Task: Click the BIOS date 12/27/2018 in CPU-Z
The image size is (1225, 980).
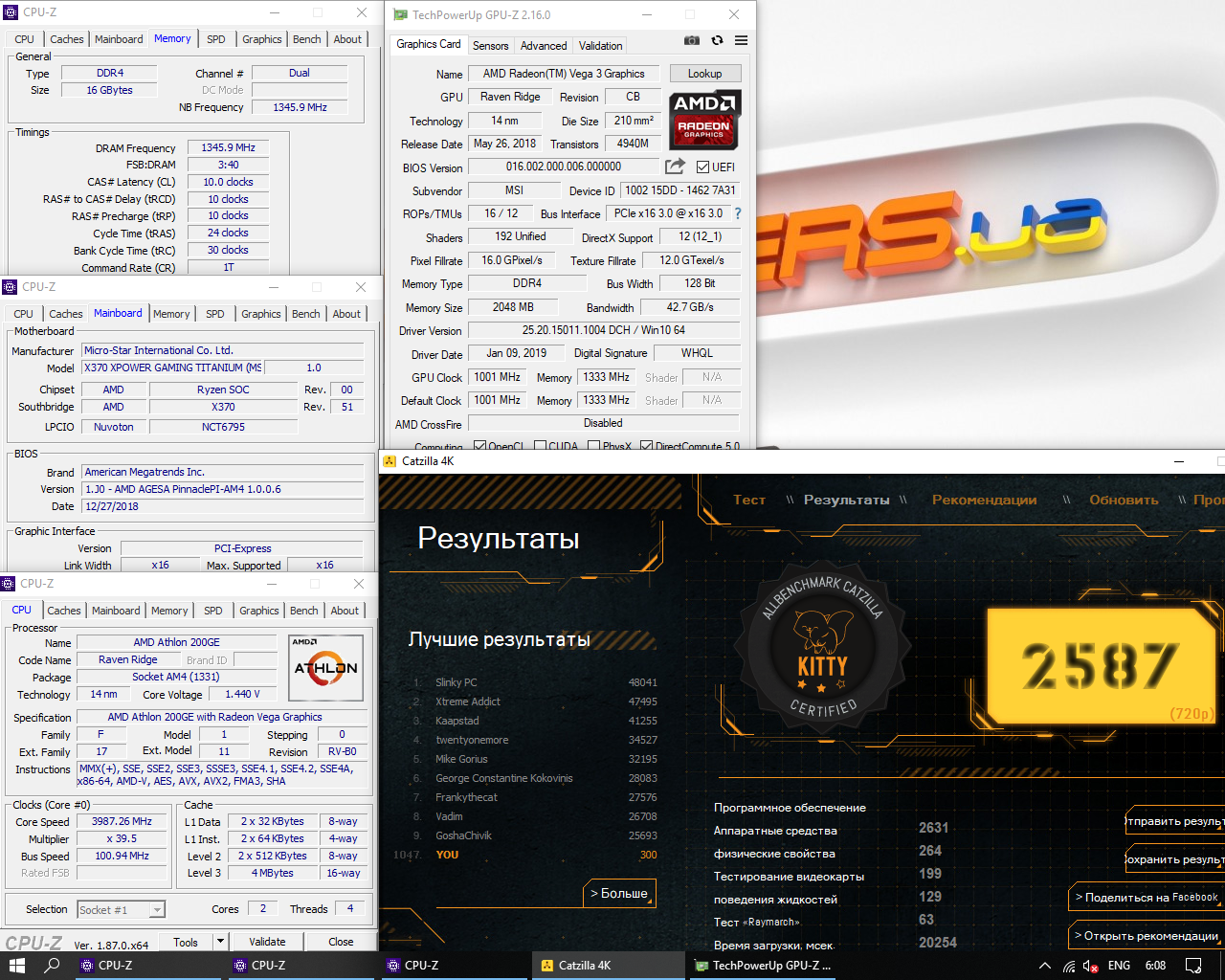Action: tap(223, 506)
